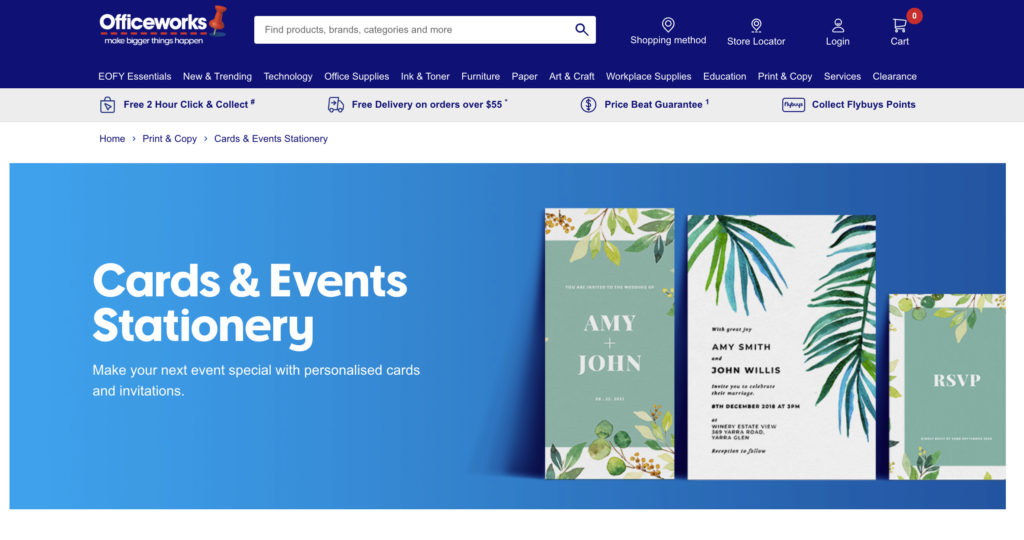Click Free 2 Hour Click & Collect link
The width and height of the screenshot is (1024, 540).
(x=189, y=104)
